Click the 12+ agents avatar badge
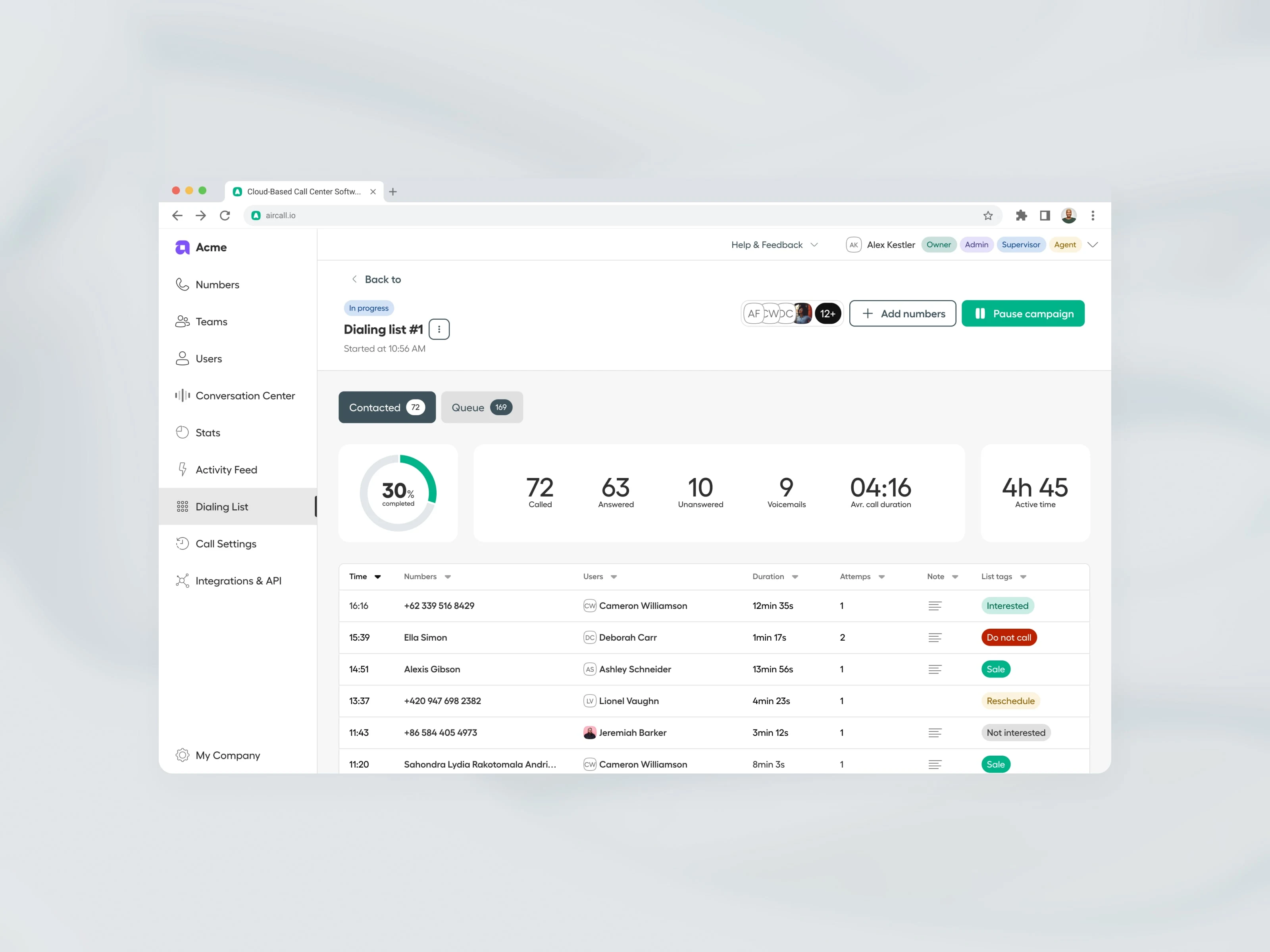Screen dimensions: 1270x952 point(827,313)
